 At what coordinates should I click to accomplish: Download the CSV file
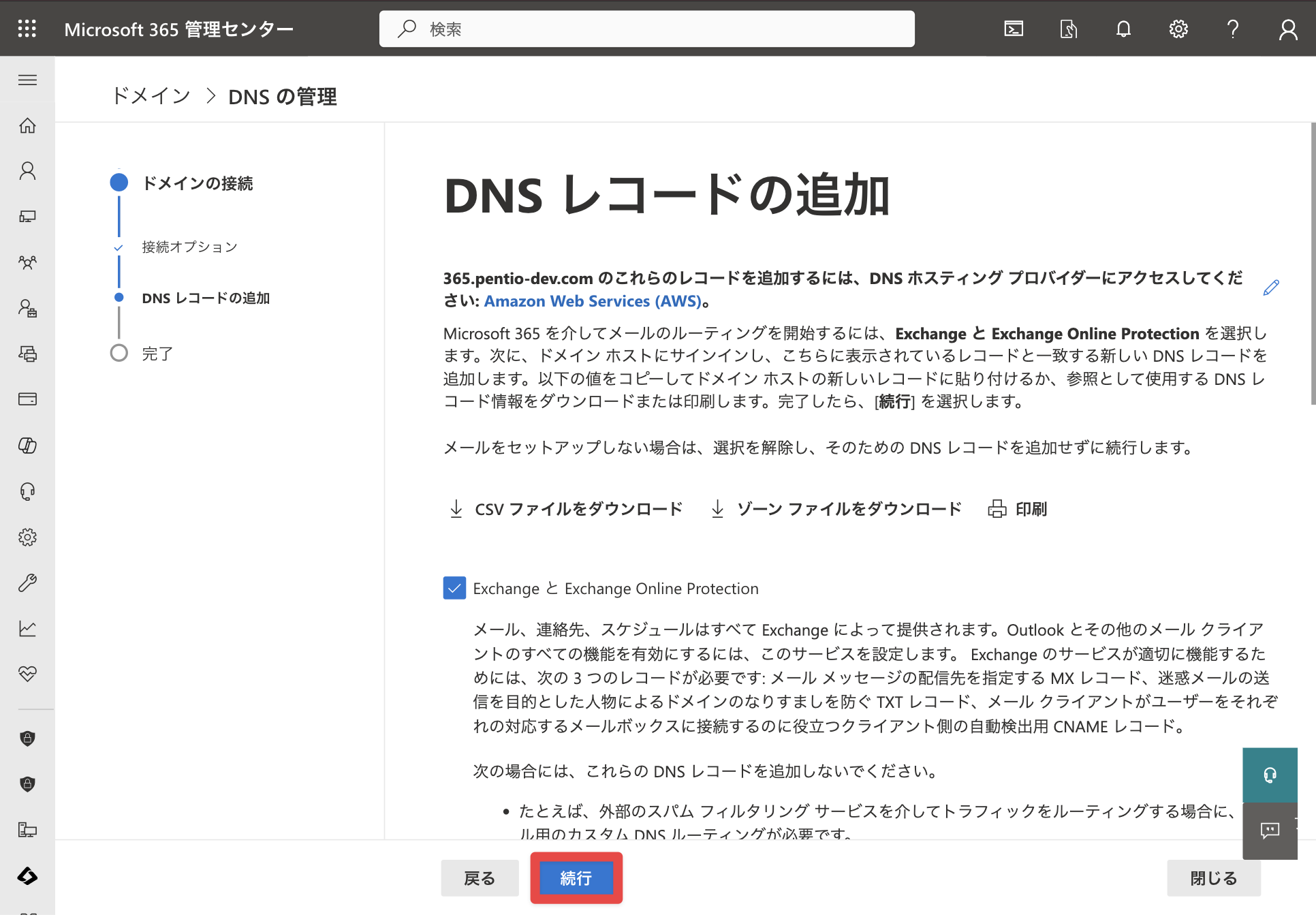tap(565, 509)
